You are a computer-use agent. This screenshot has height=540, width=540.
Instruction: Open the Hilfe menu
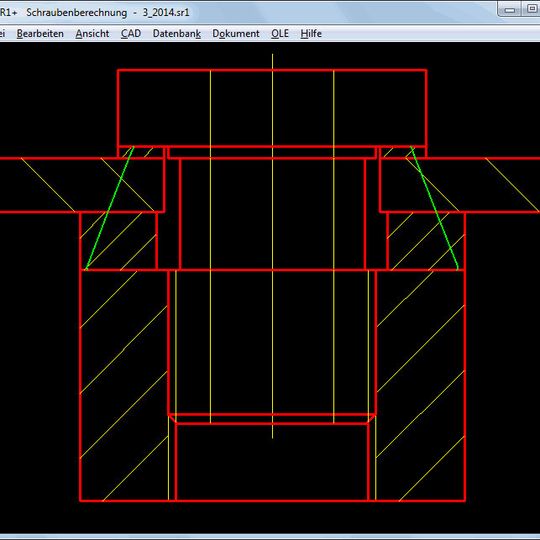click(311, 33)
